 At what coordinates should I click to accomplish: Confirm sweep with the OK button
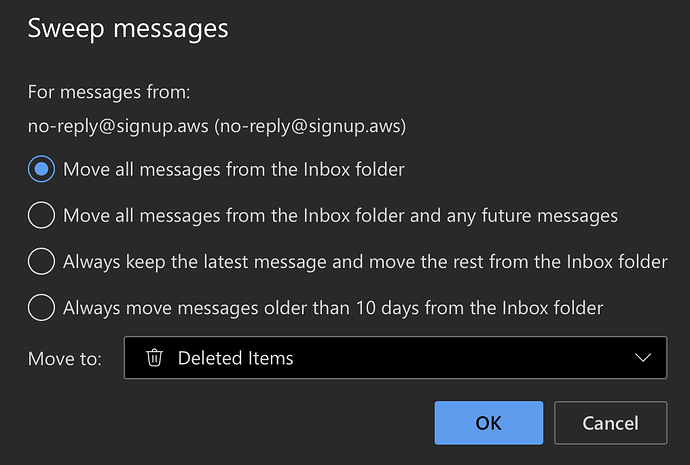click(x=488, y=423)
